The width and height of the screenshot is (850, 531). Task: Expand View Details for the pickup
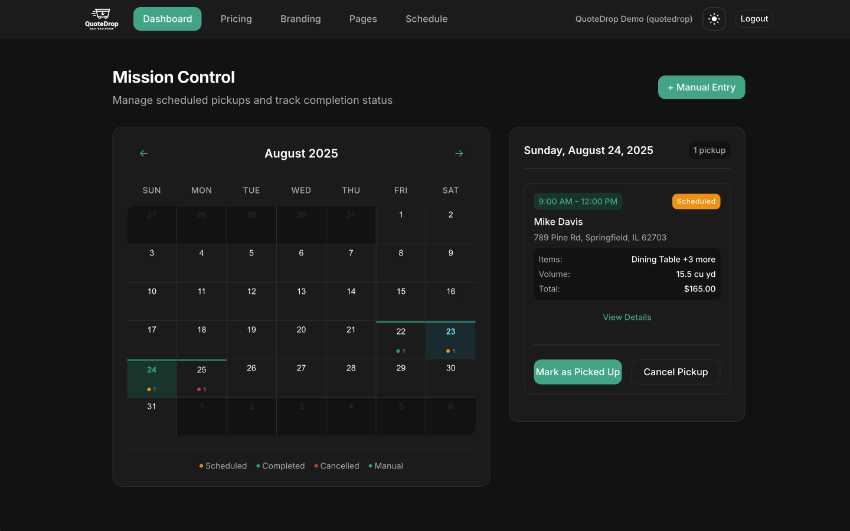tap(627, 317)
